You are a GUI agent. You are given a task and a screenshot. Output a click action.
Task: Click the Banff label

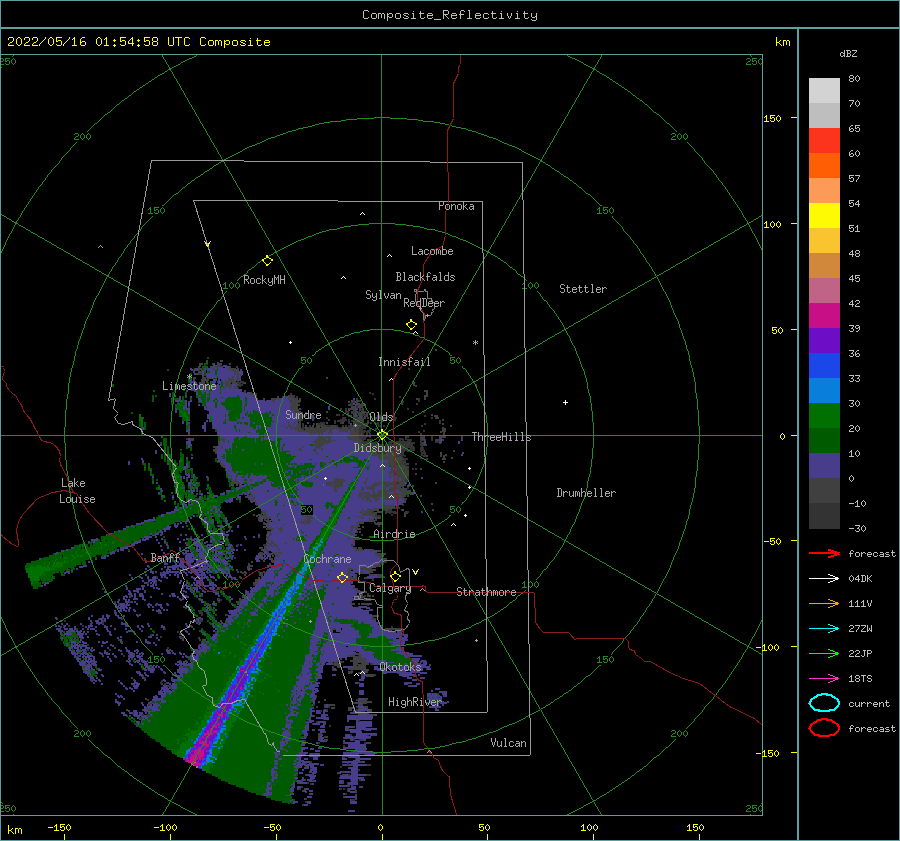[165, 558]
